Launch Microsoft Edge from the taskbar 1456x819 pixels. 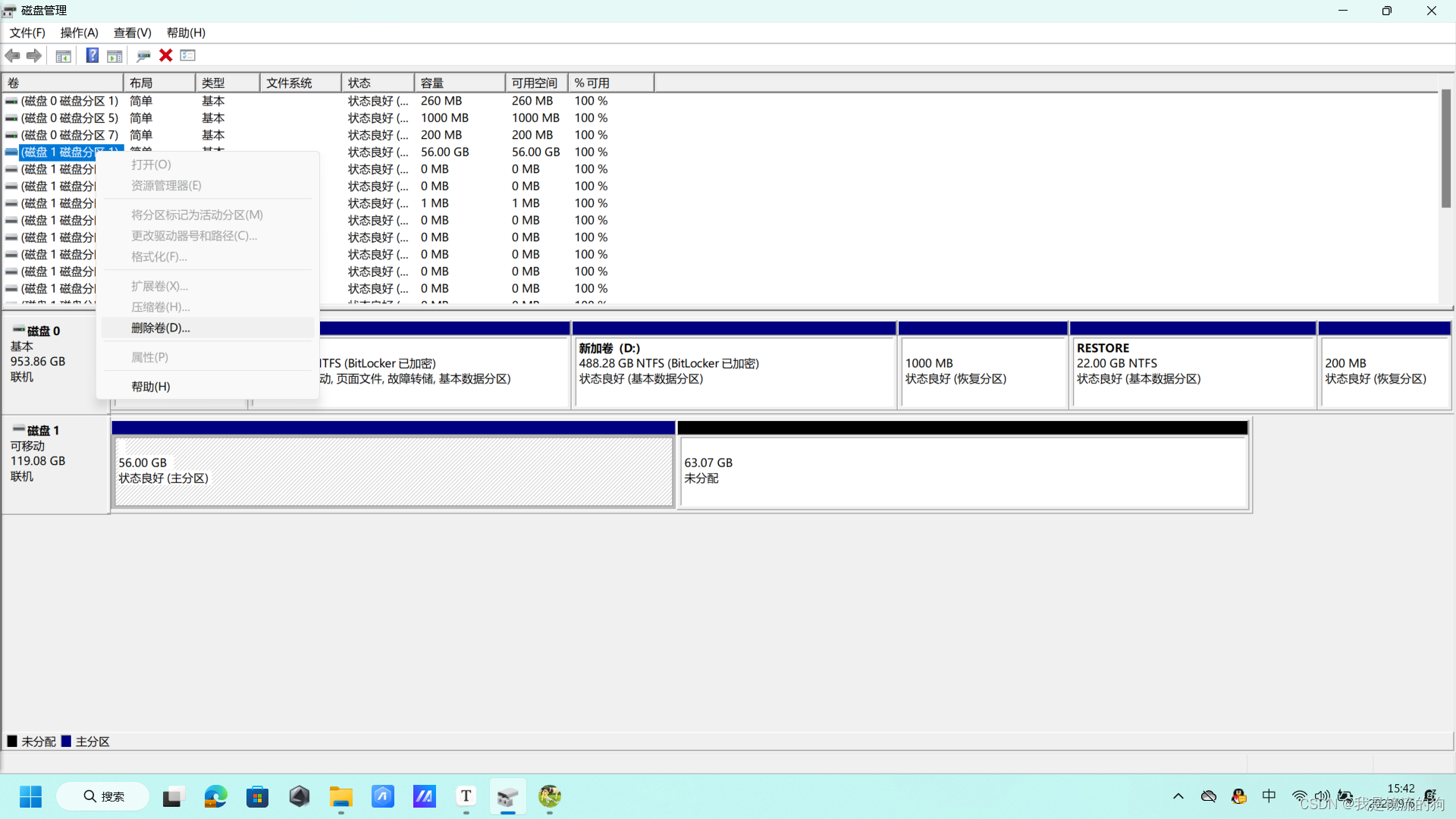215,796
